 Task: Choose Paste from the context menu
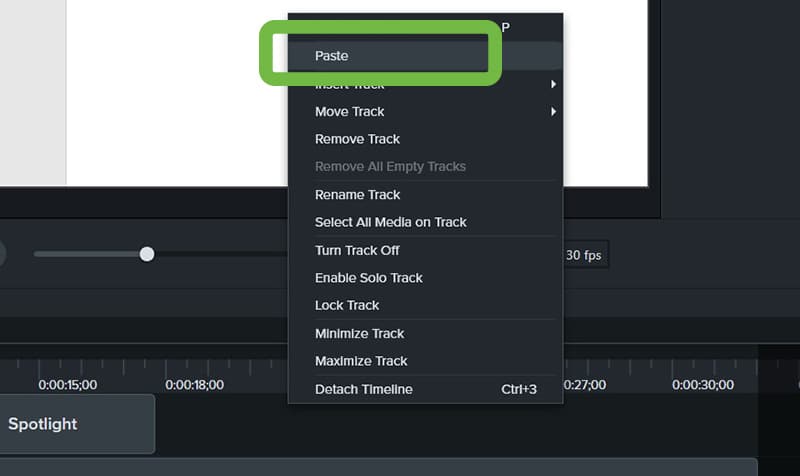[425, 56]
